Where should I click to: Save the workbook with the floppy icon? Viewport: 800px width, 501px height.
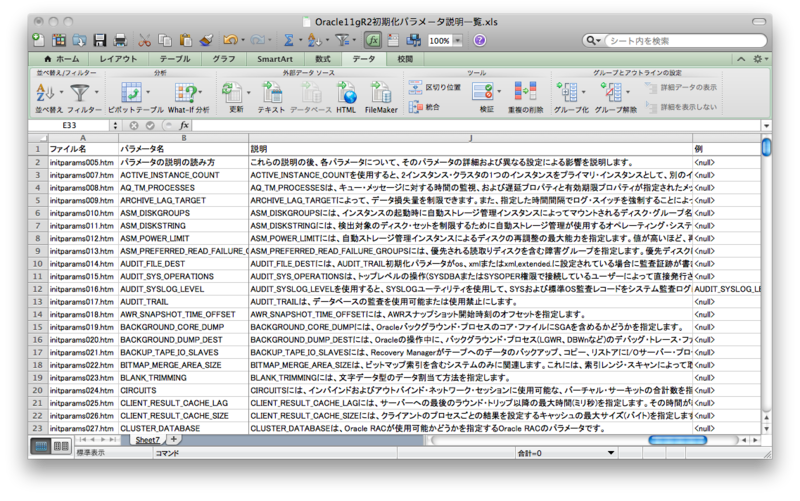100,40
